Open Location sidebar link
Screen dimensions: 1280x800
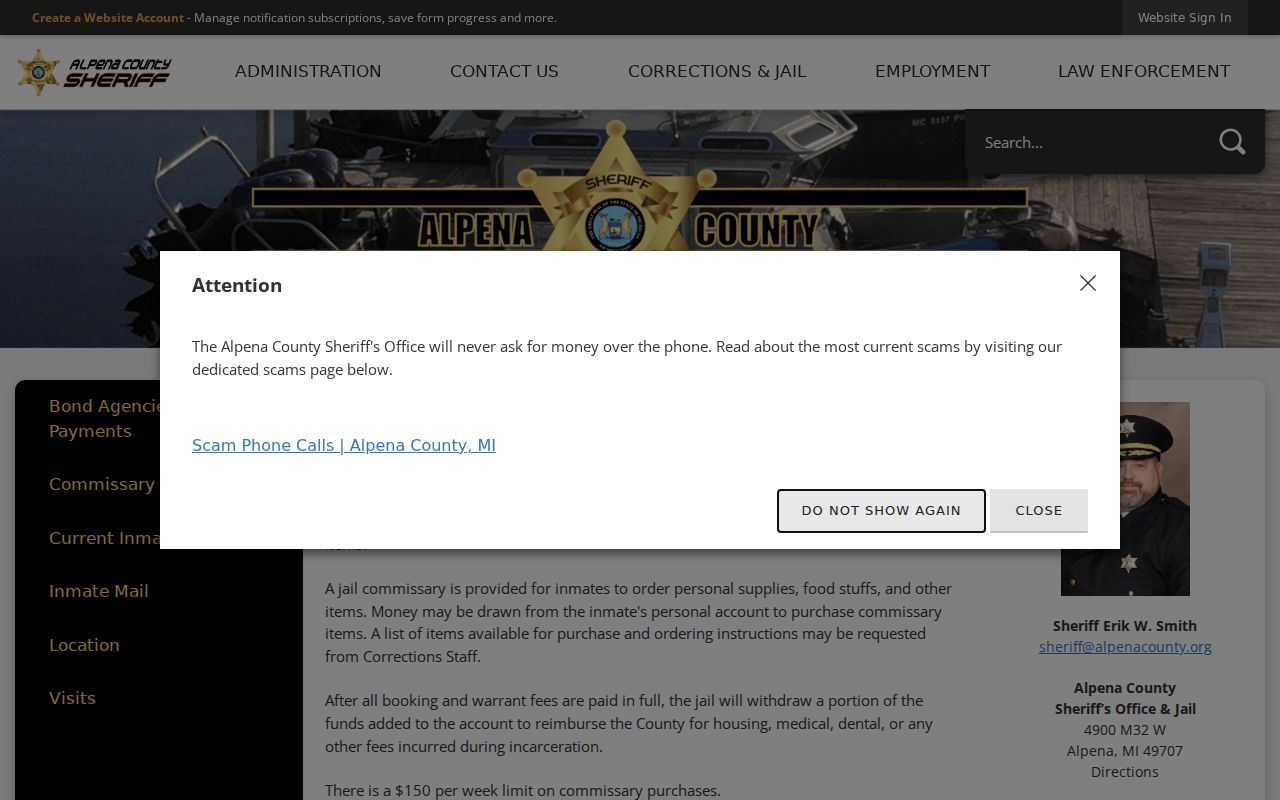(x=84, y=645)
